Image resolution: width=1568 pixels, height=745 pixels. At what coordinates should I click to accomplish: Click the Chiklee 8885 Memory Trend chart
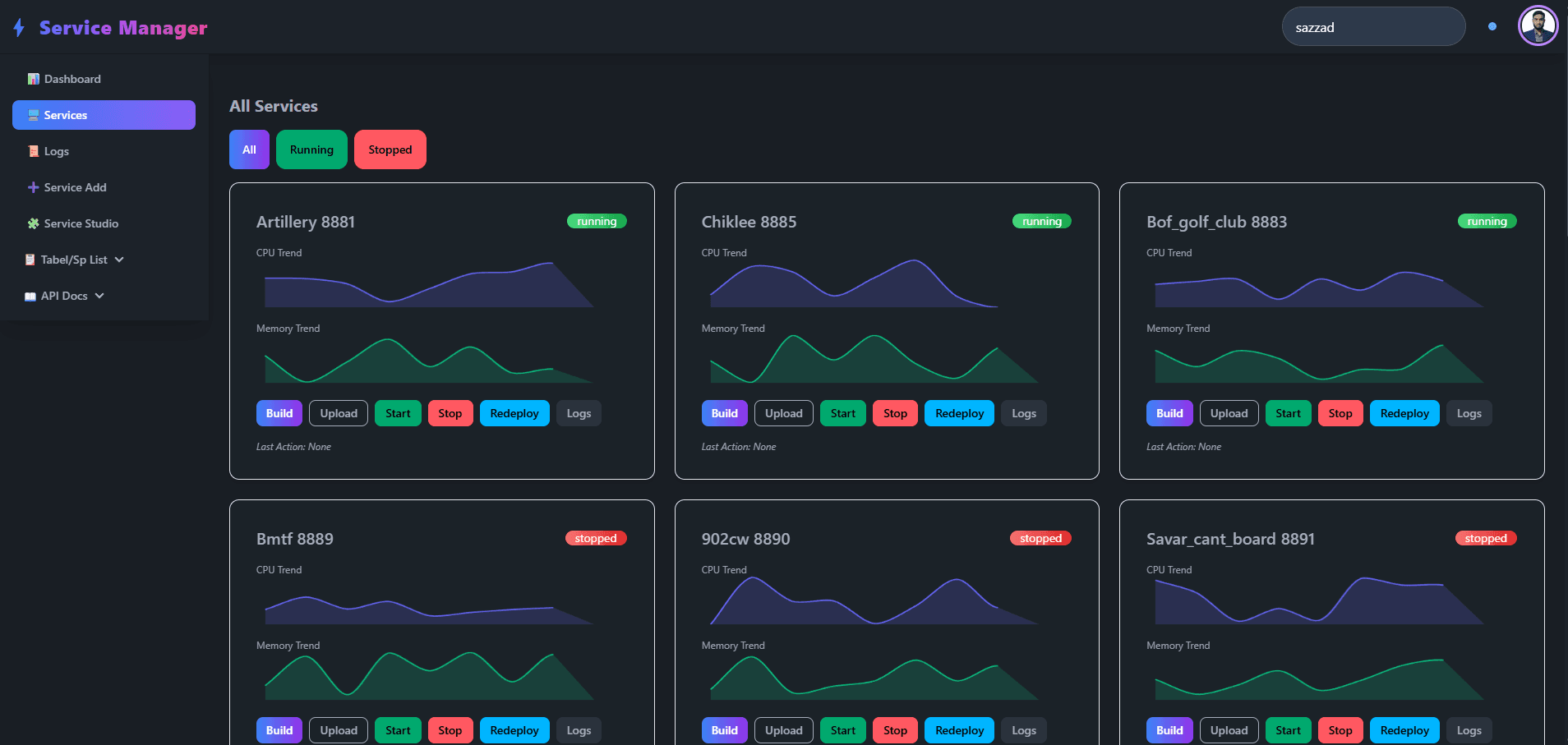click(x=874, y=359)
